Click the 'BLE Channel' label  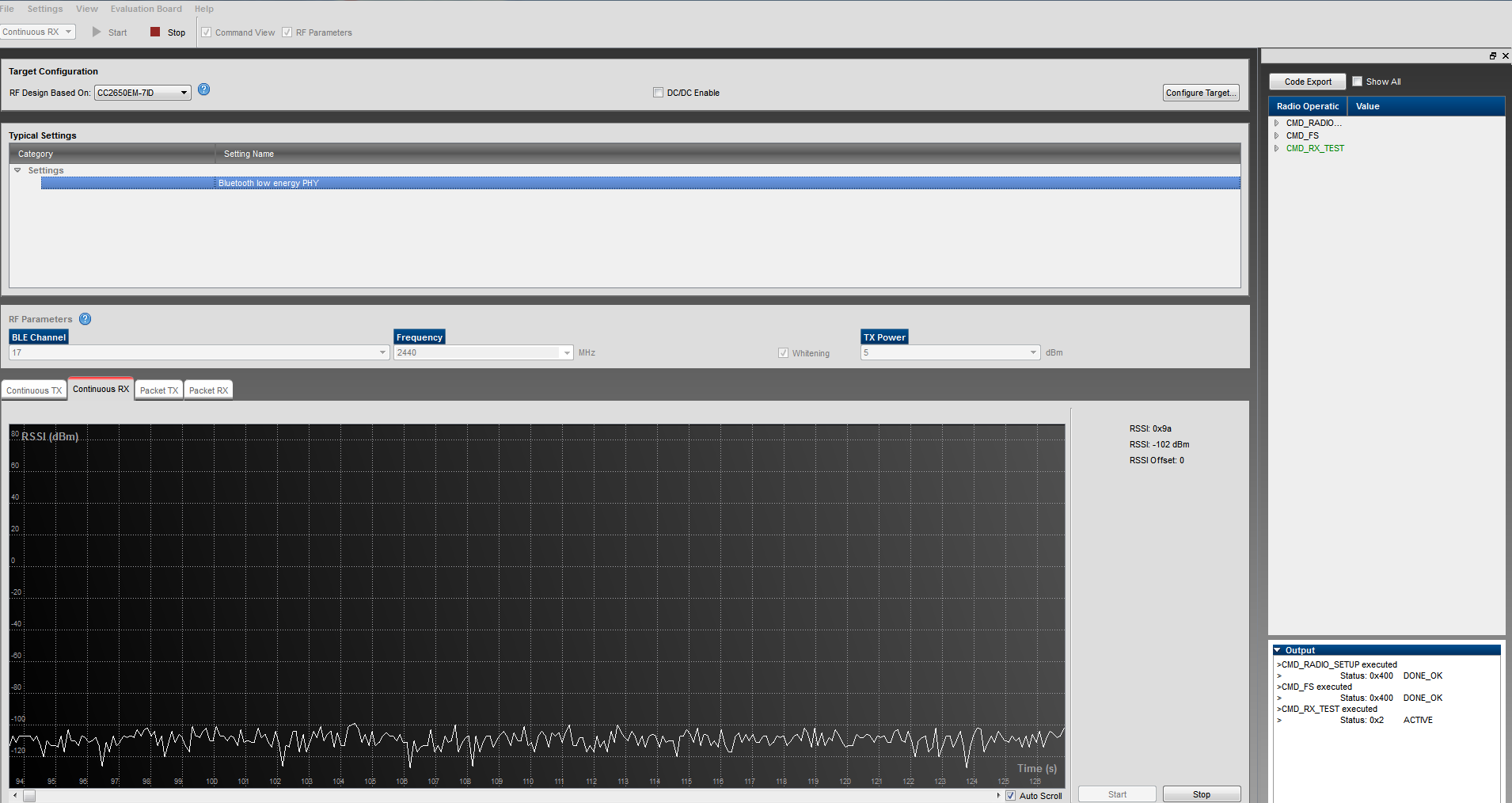click(39, 337)
